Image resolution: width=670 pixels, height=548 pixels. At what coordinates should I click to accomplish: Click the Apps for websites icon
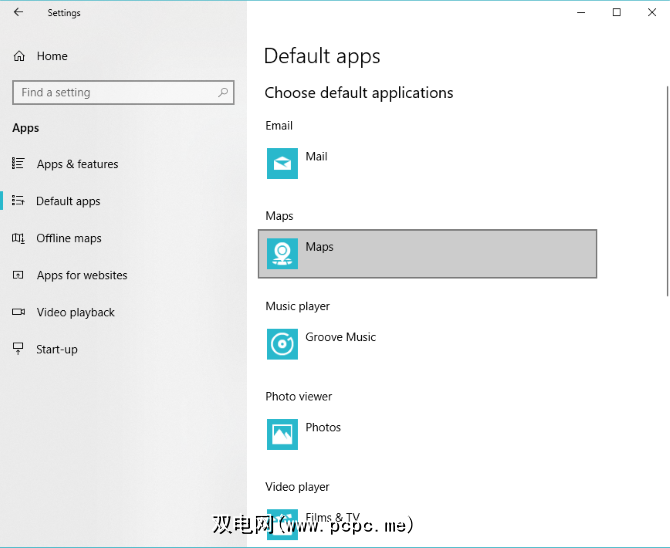18,275
